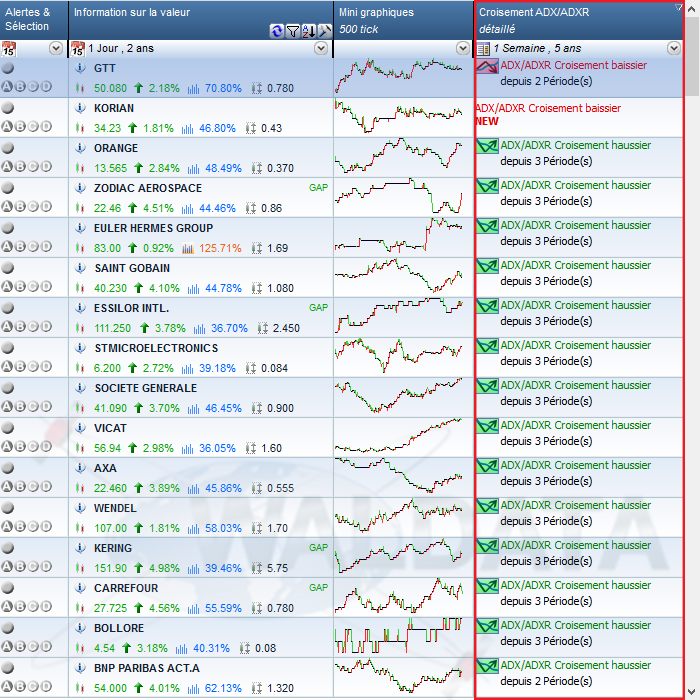Click volume bars icon next to 55.59% for CARREFOUR
This screenshot has height=700, width=700.
click(193, 608)
